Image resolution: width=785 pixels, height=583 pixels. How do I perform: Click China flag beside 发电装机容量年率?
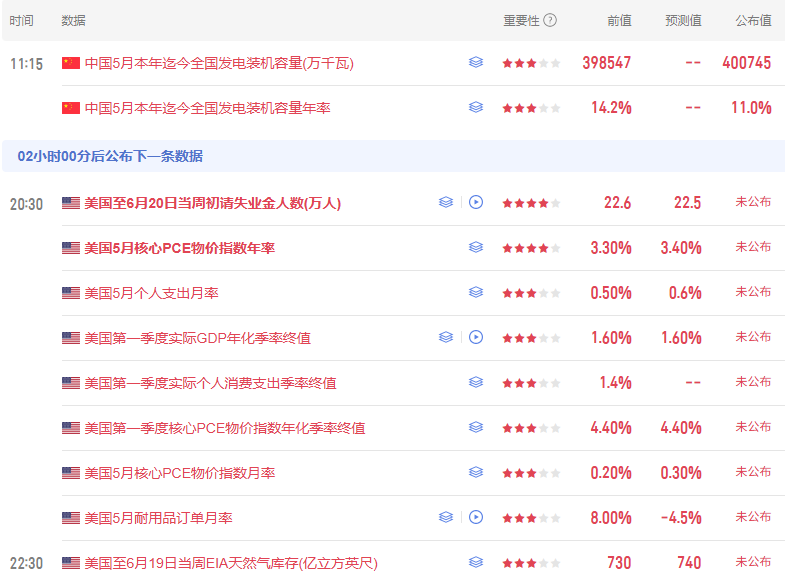[71, 108]
